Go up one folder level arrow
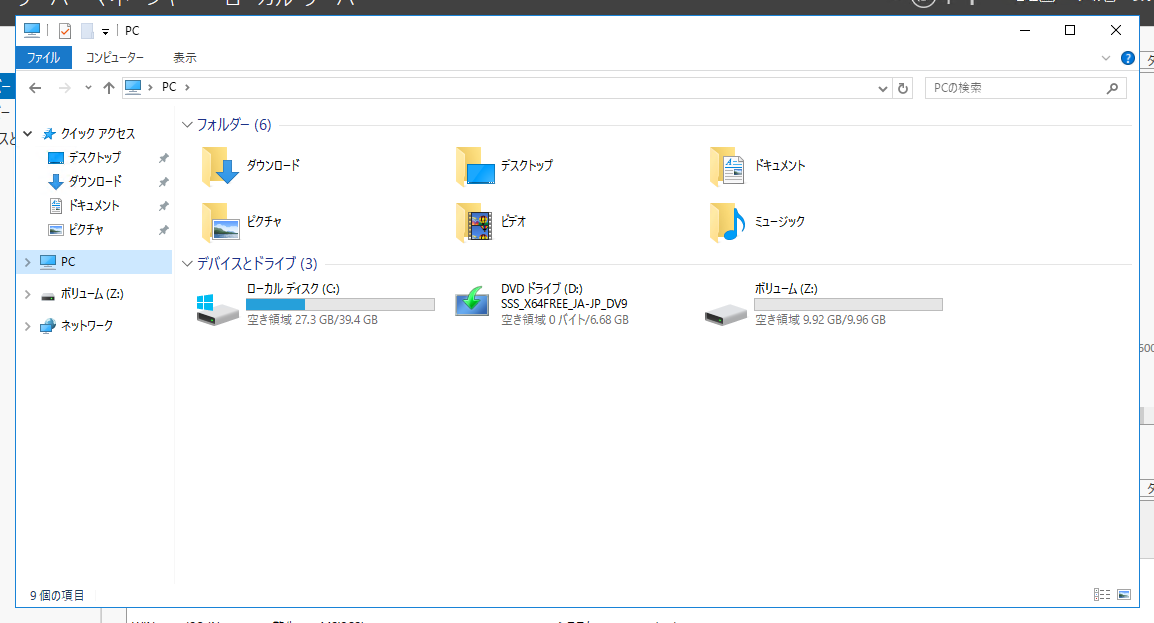Screen dimensions: 1154x623 109,88
